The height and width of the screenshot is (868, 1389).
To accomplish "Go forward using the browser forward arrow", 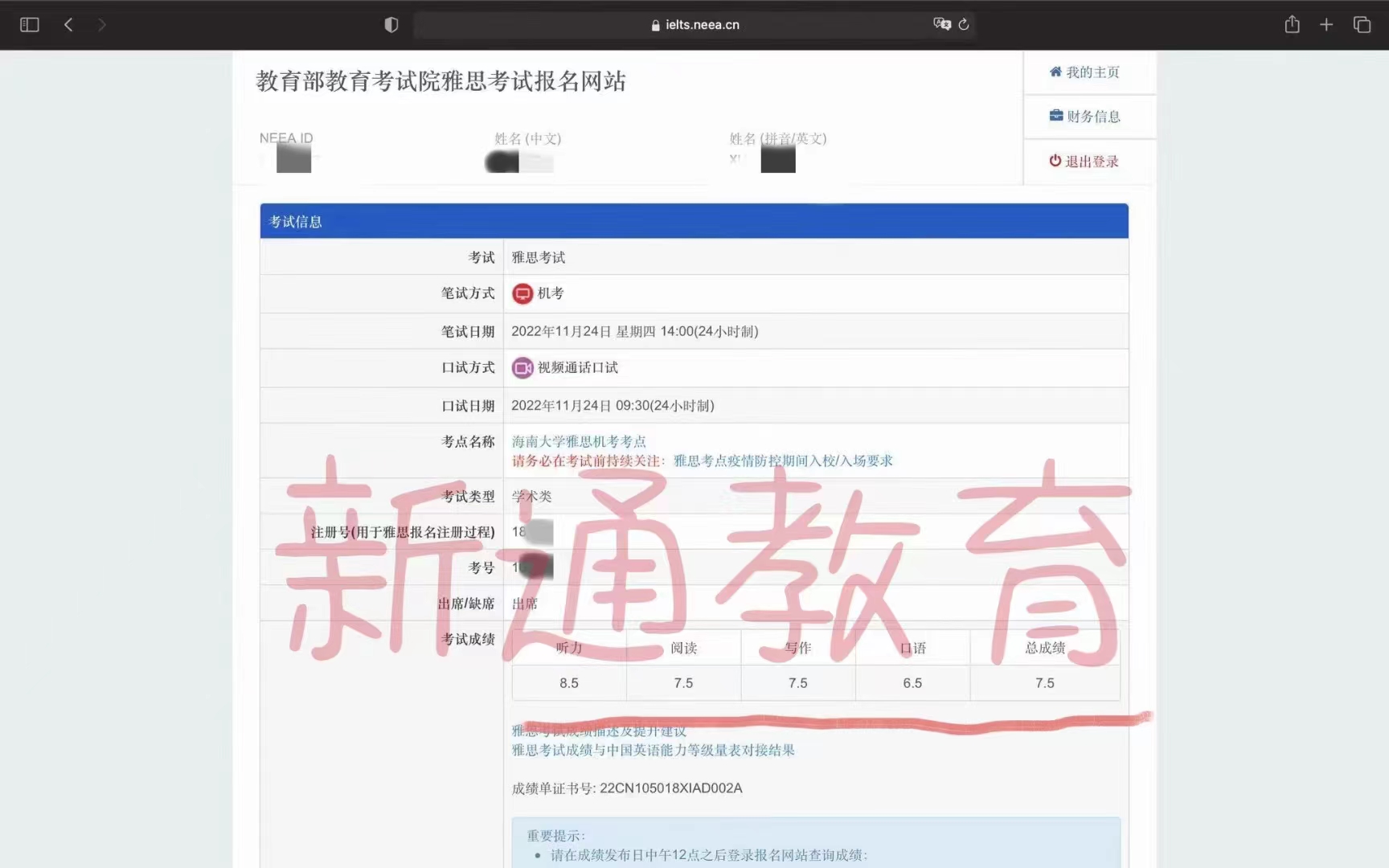I will (x=101, y=25).
